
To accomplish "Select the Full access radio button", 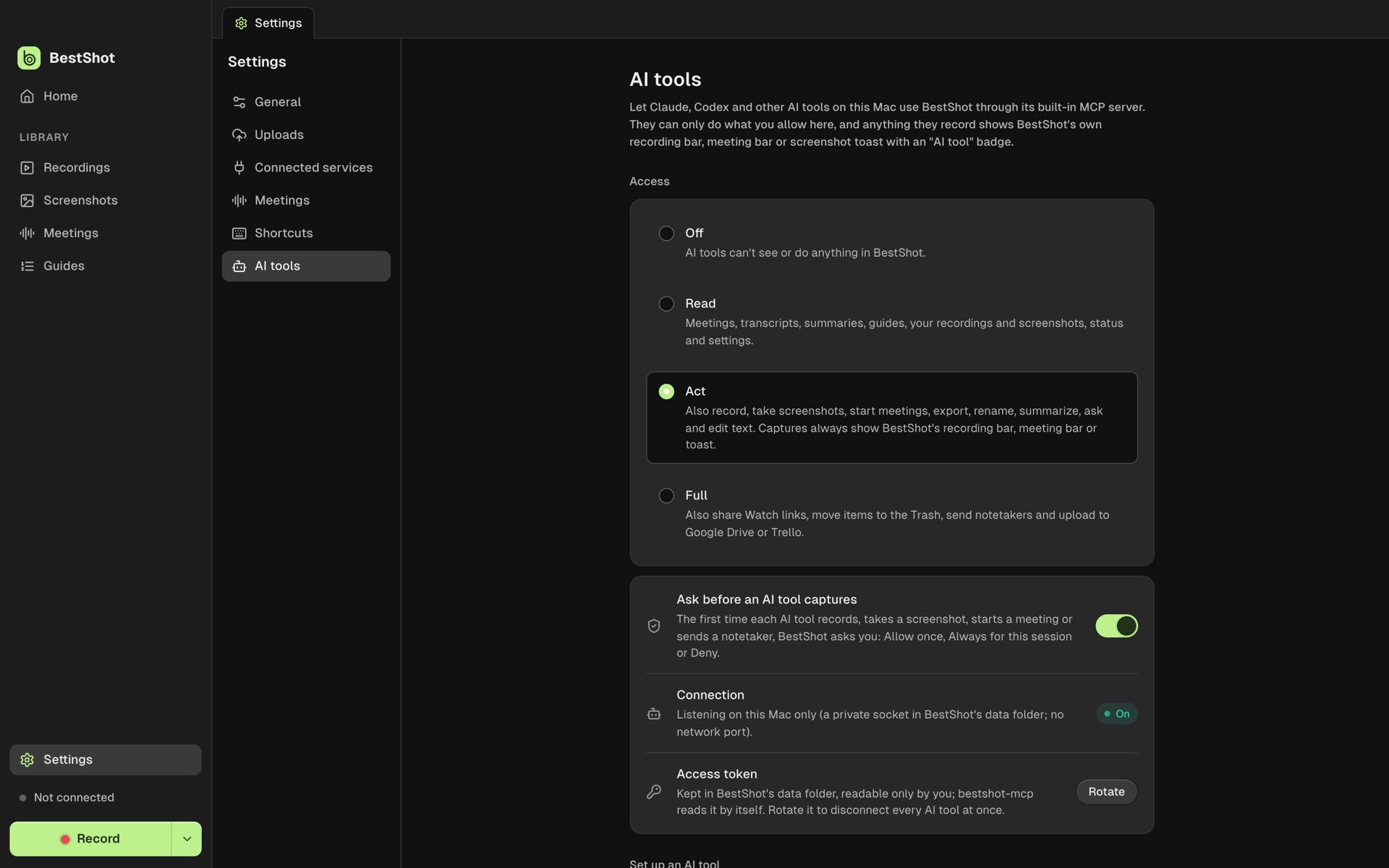I will [x=666, y=495].
